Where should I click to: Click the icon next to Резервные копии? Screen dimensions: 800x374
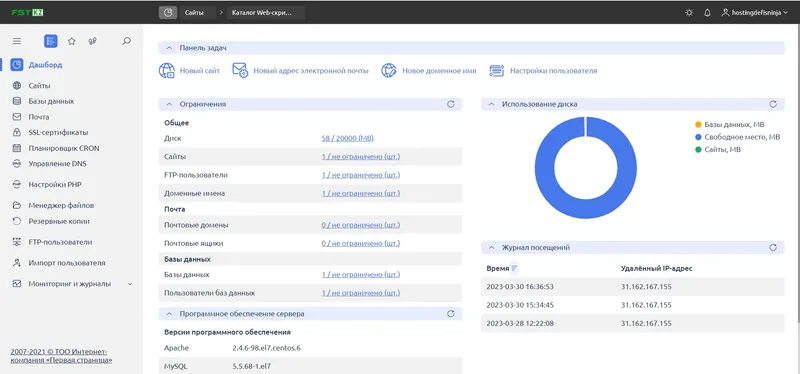[17, 221]
